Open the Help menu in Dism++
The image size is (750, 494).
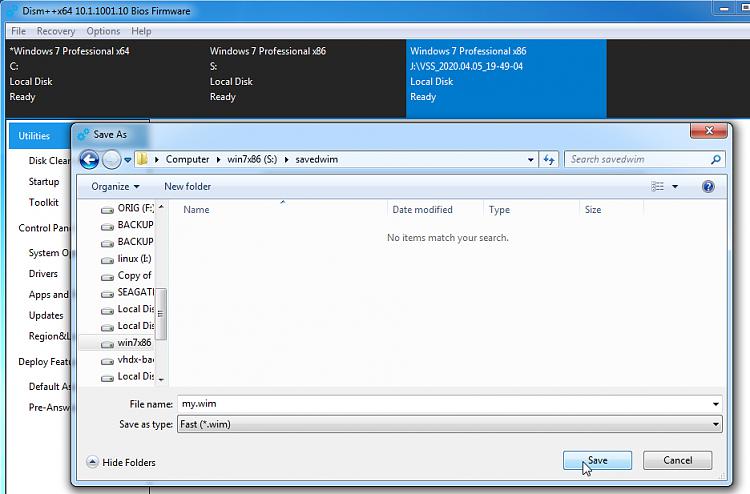141,31
